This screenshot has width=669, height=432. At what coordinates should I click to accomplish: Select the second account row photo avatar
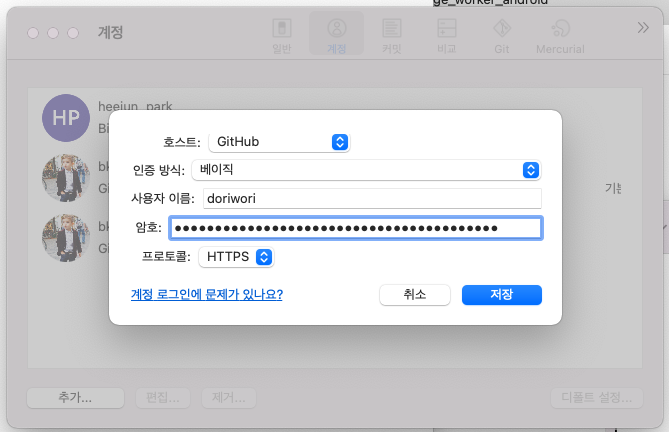(x=66, y=178)
